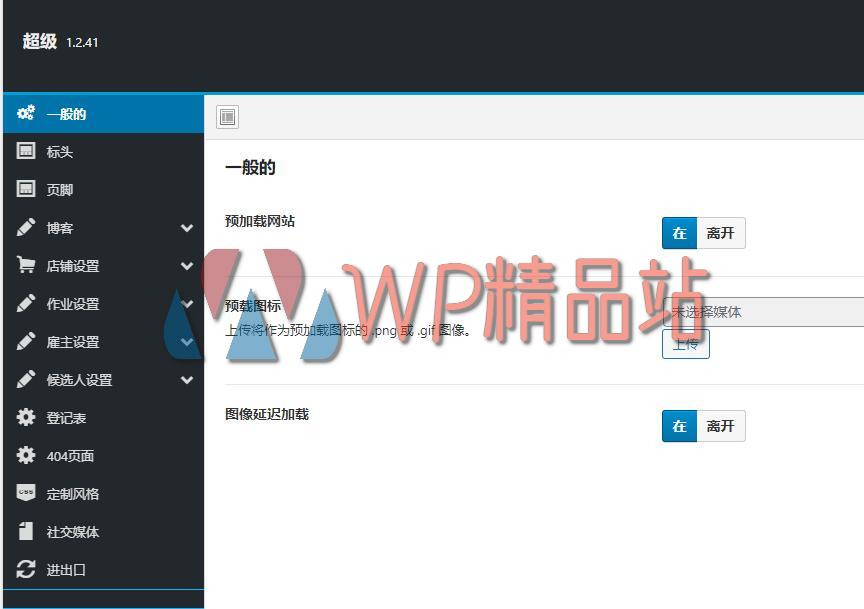Image resolution: width=864 pixels, height=609 pixels.
Task: Select the share icon for 社交媒体
Action: pyautogui.click(x=26, y=531)
